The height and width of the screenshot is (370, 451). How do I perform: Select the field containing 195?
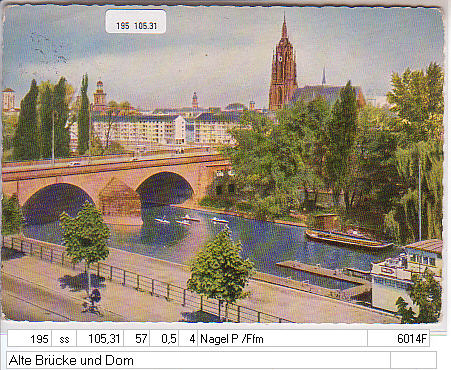pos(29,339)
